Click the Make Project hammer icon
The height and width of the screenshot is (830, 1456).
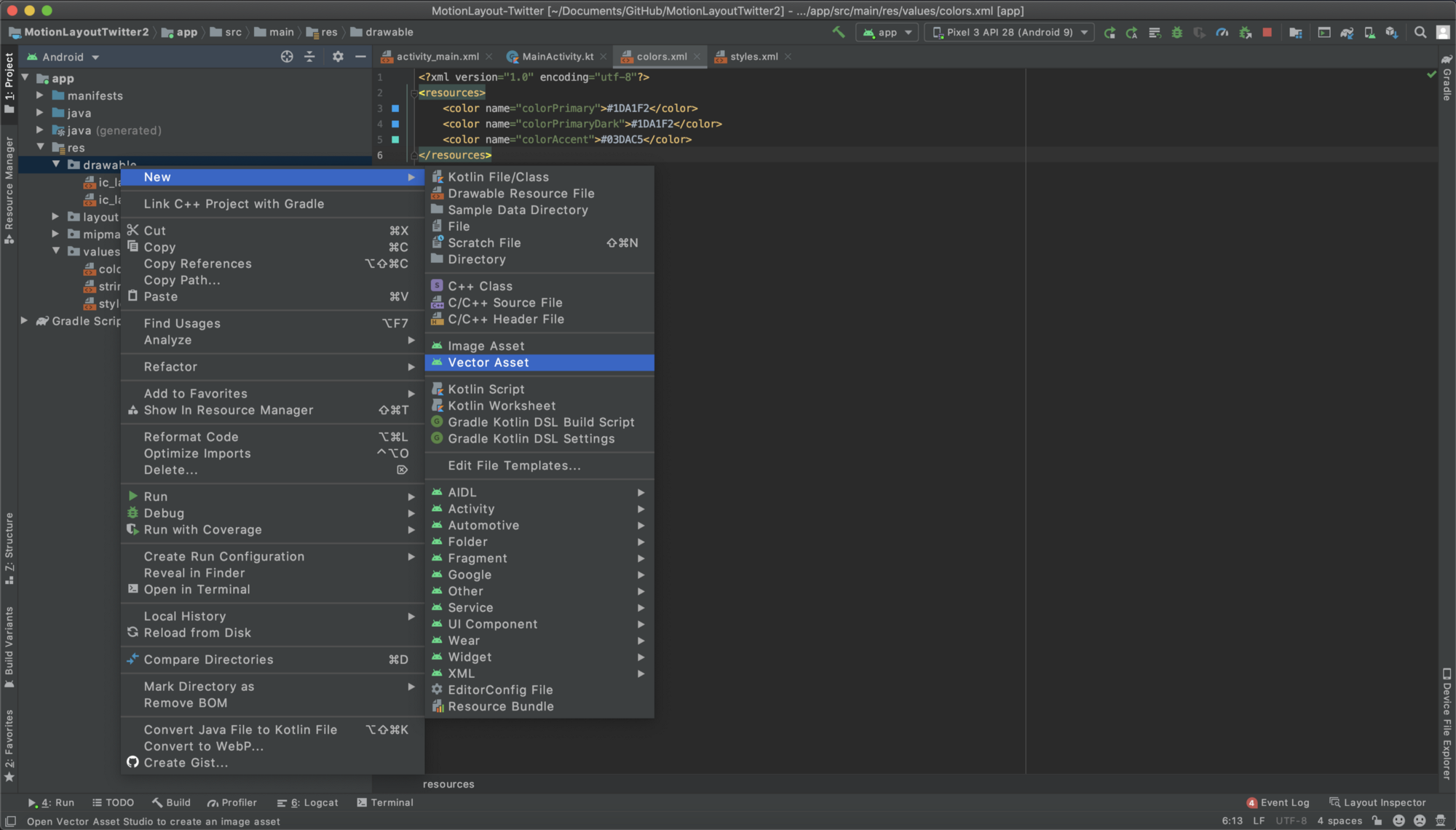tap(839, 32)
